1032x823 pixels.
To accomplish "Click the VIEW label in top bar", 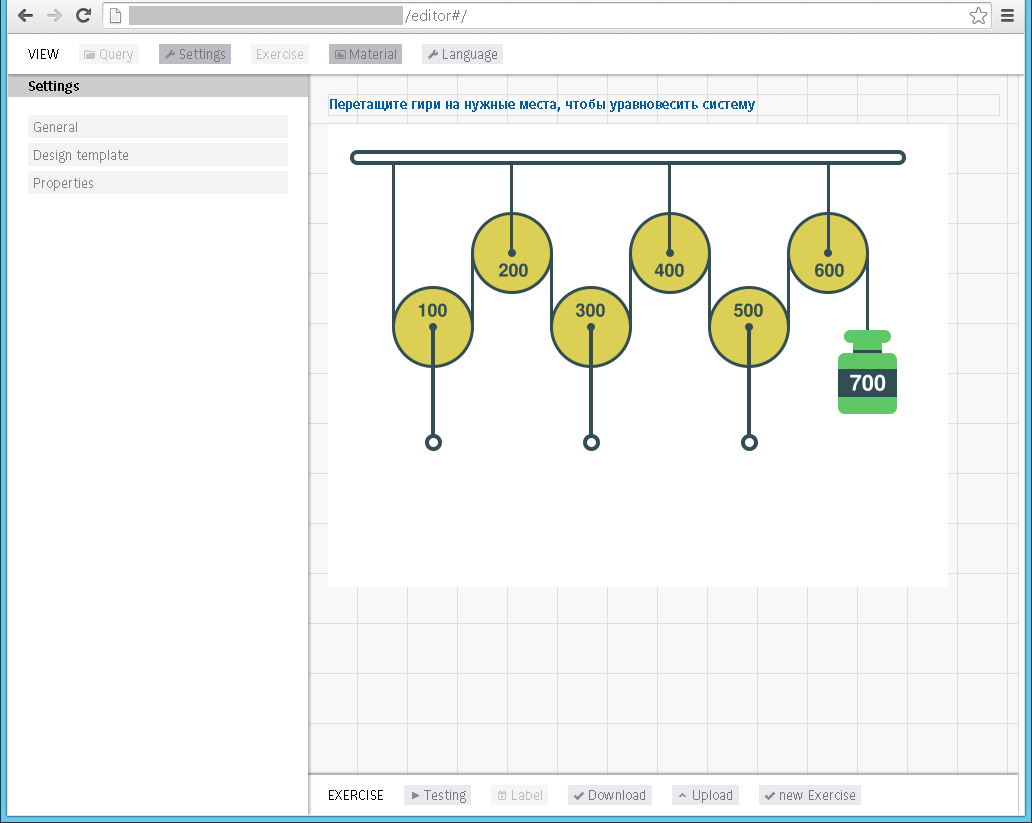I will tap(43, 54).
